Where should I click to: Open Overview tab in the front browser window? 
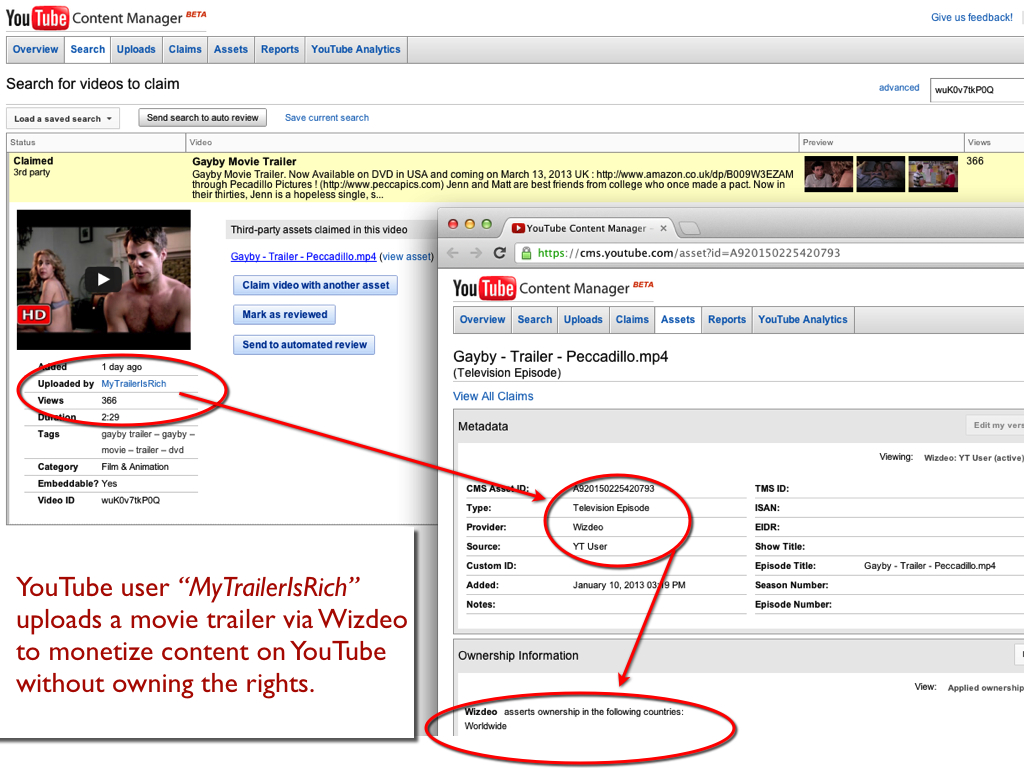(x=483, y=320)
